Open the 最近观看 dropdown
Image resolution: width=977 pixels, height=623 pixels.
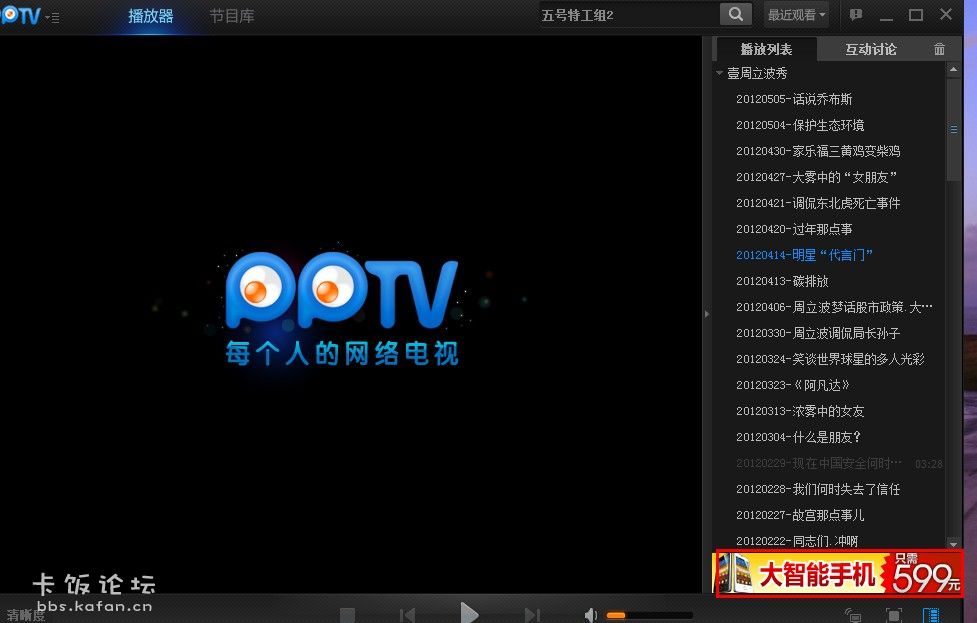pyautogui.click(x=796, y=14)
